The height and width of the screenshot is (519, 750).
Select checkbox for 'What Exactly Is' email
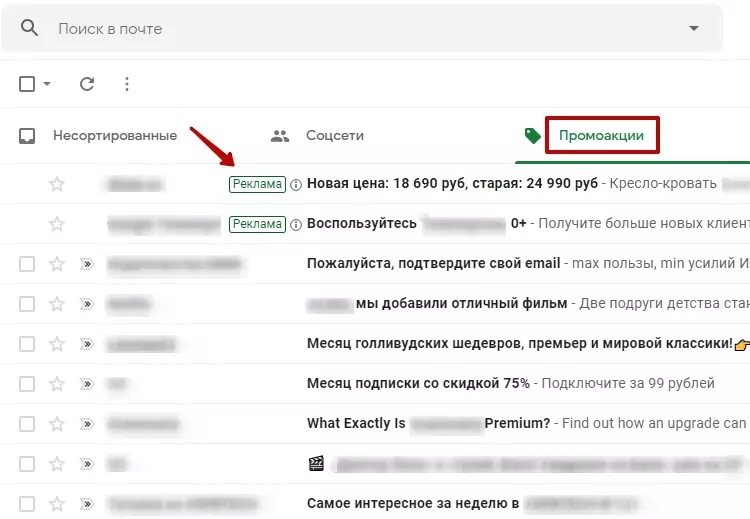click(x=27, y=423)
